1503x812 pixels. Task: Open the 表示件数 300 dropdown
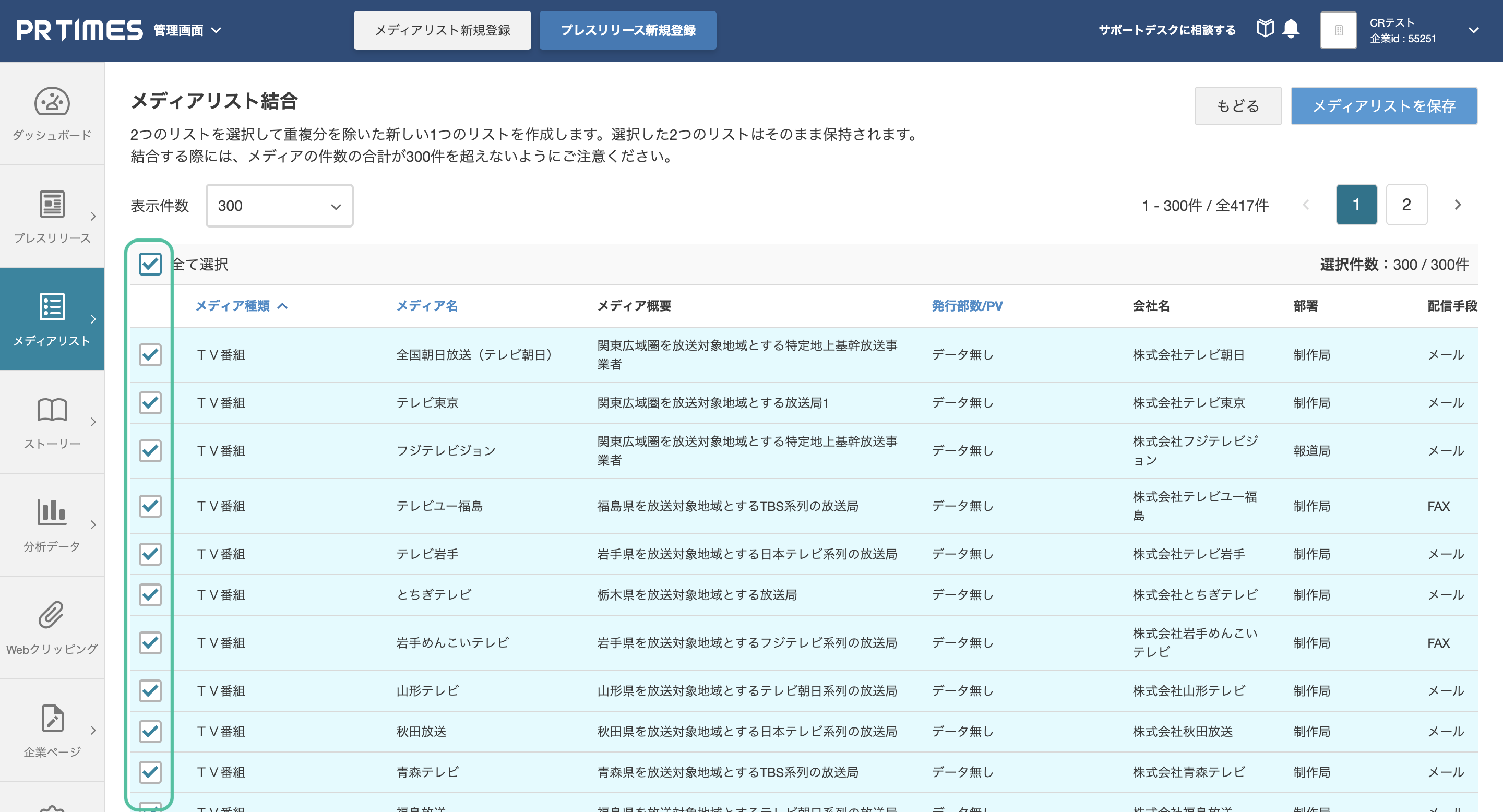[280, 205]
